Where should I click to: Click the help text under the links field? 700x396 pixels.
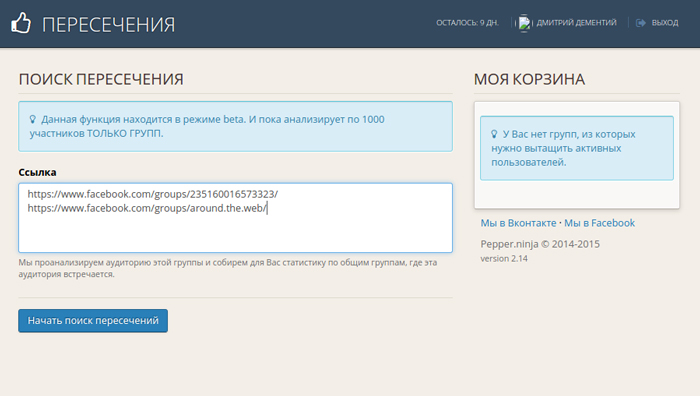pyautogui.click(x=228, y=268)
